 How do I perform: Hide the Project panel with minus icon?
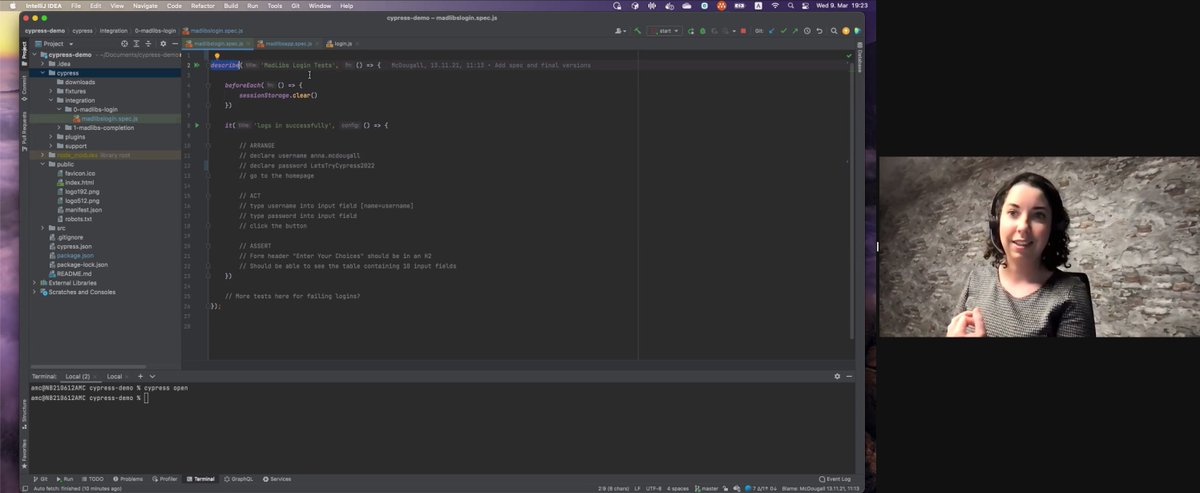coord(174,44)
